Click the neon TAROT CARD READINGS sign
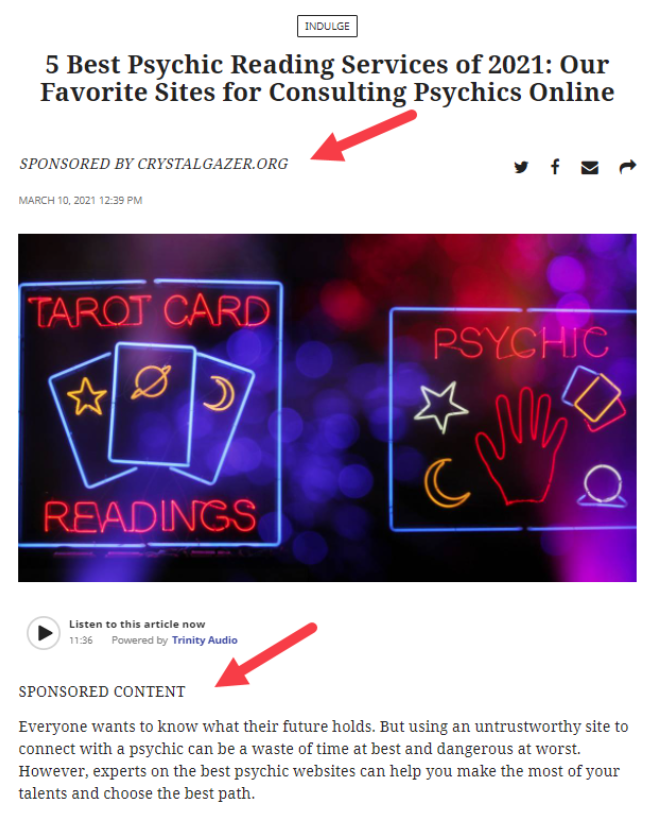This screenshot has width=657, height=822. 150,414
